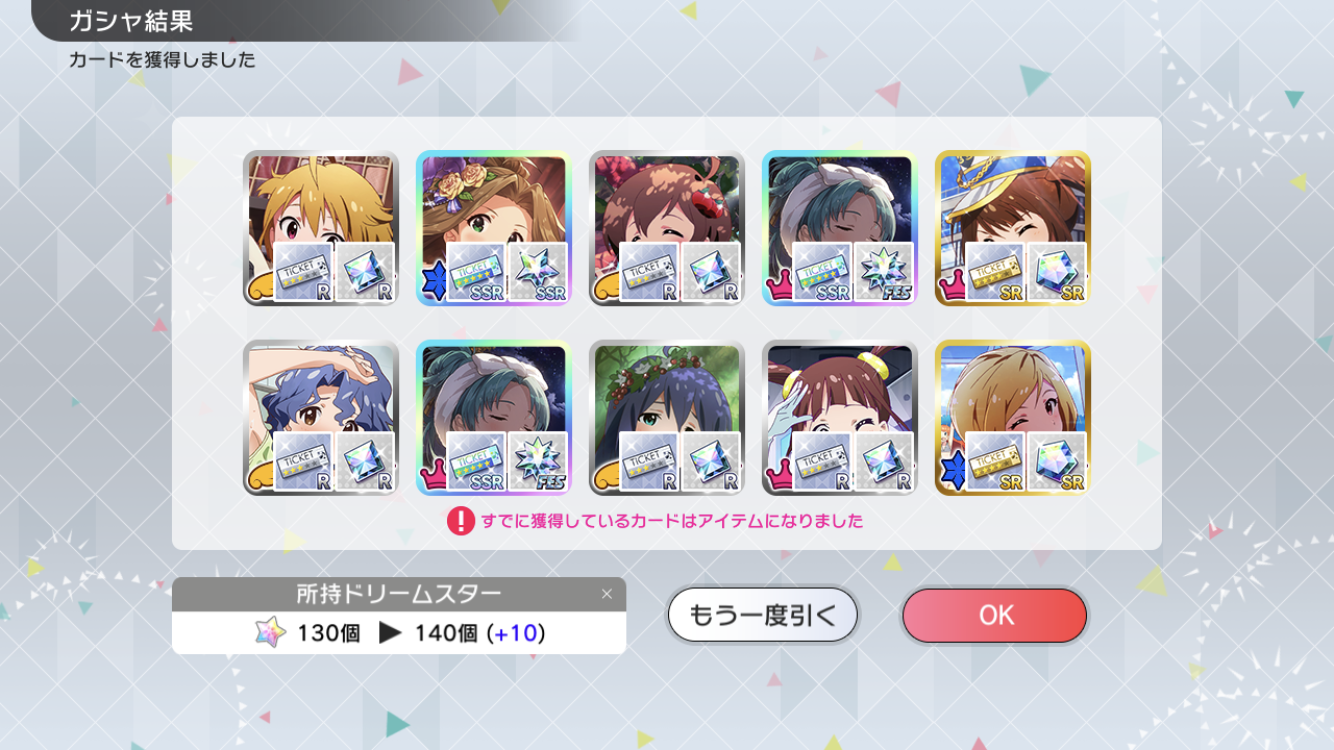Click the rainbow Dream Star icon
The height and width of the screenshot is (750, 1334).
[x=270, y=633]
